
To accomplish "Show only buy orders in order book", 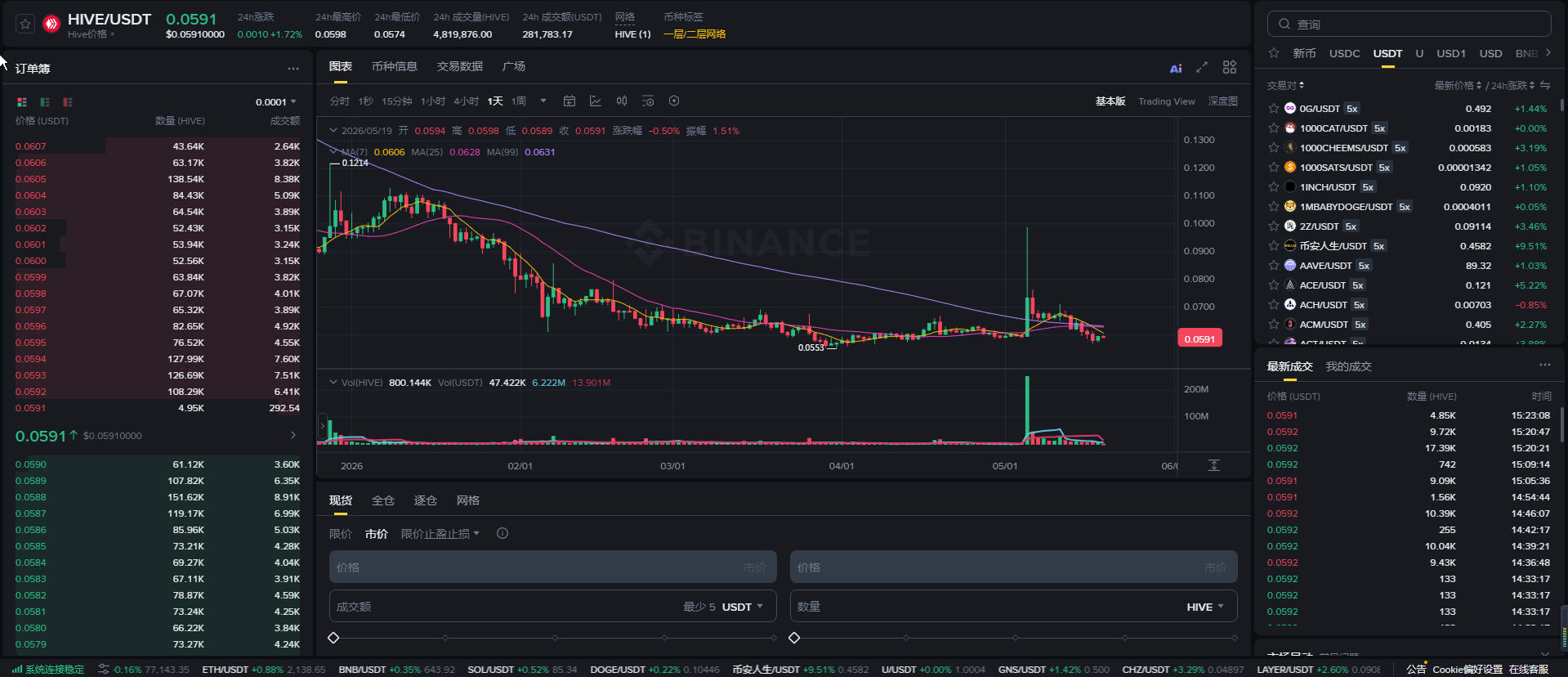I will point(45,102).
